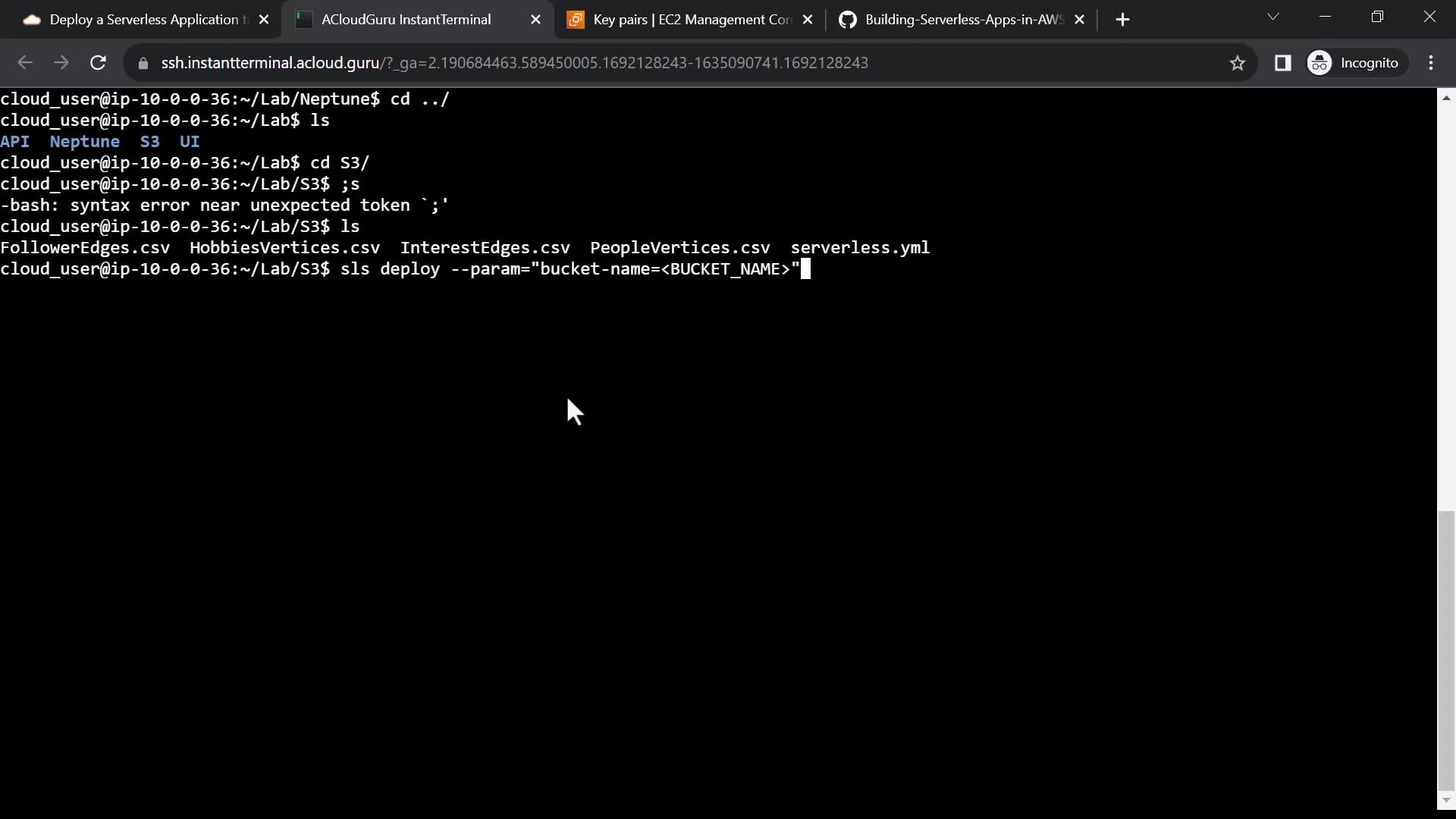The image size is (1456, 819).
Task: Click the terminal scrollbar thumb
Action: [1446, 651]
